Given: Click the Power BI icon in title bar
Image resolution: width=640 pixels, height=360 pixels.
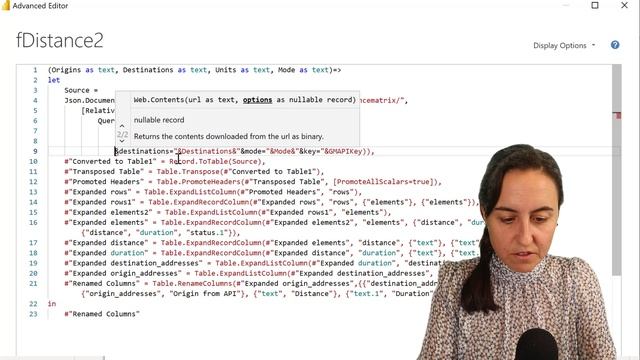Looking at the screenshot, I should point(5,5).
